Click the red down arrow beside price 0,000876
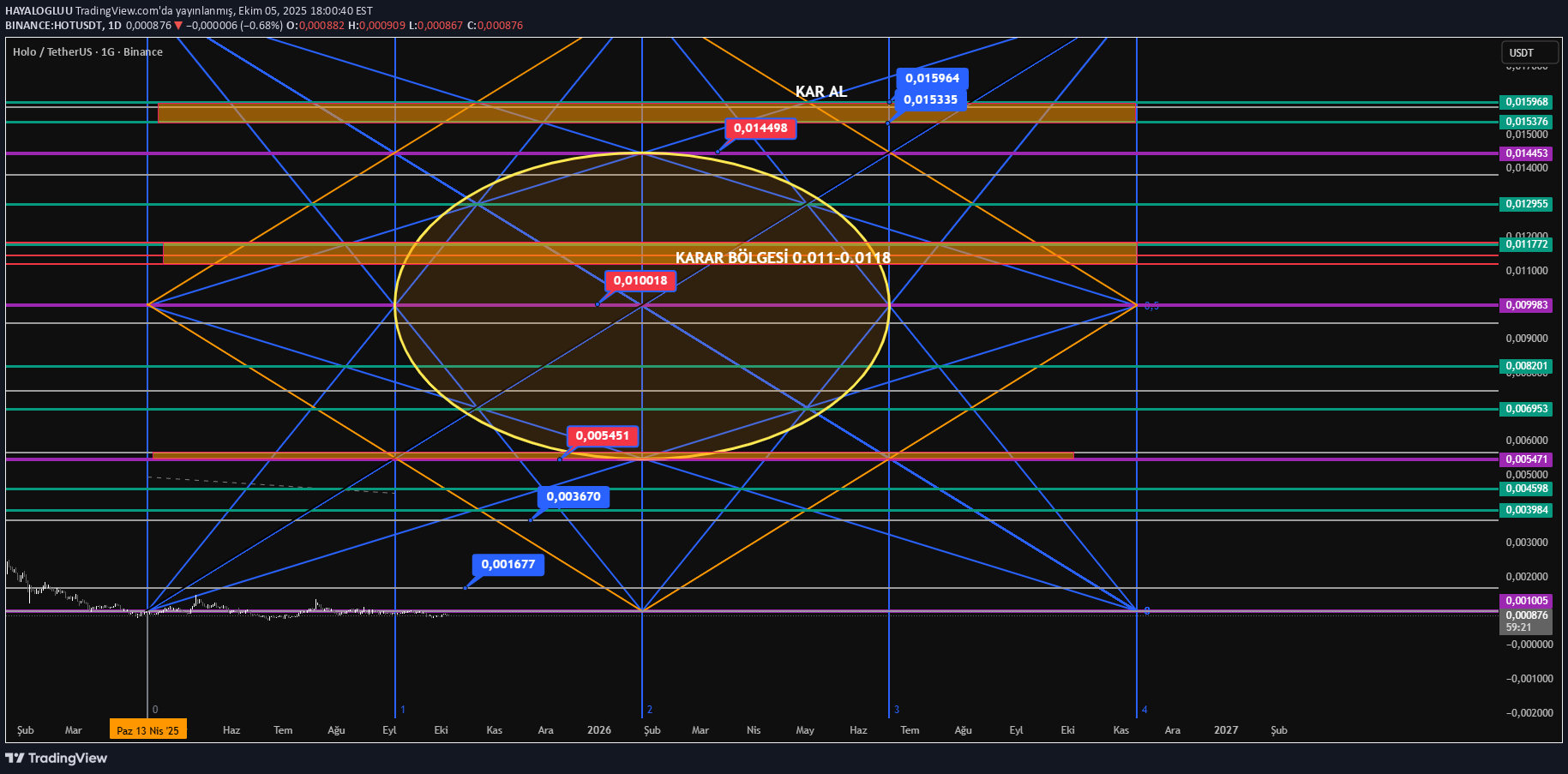This screenshot has width=1568, height=774. click(178, 26)
